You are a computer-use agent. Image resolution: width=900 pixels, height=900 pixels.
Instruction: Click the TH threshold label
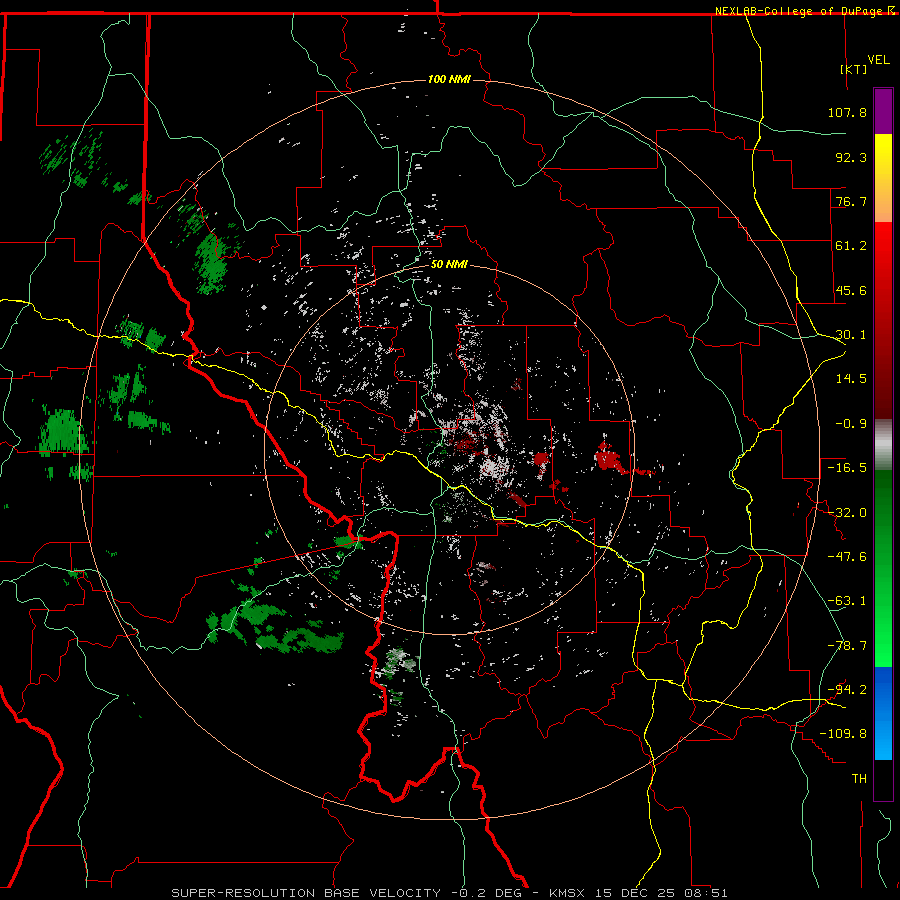point(859,779)
